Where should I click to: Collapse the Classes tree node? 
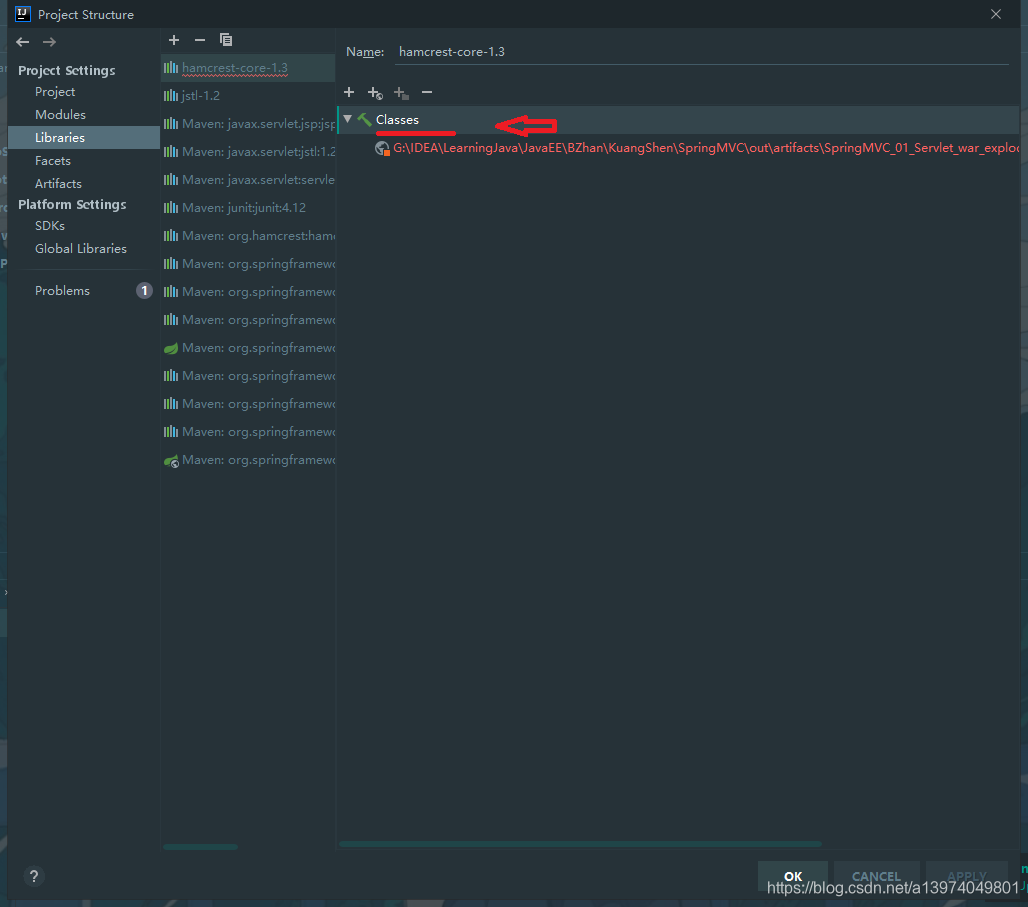click(x=348, y=119)
